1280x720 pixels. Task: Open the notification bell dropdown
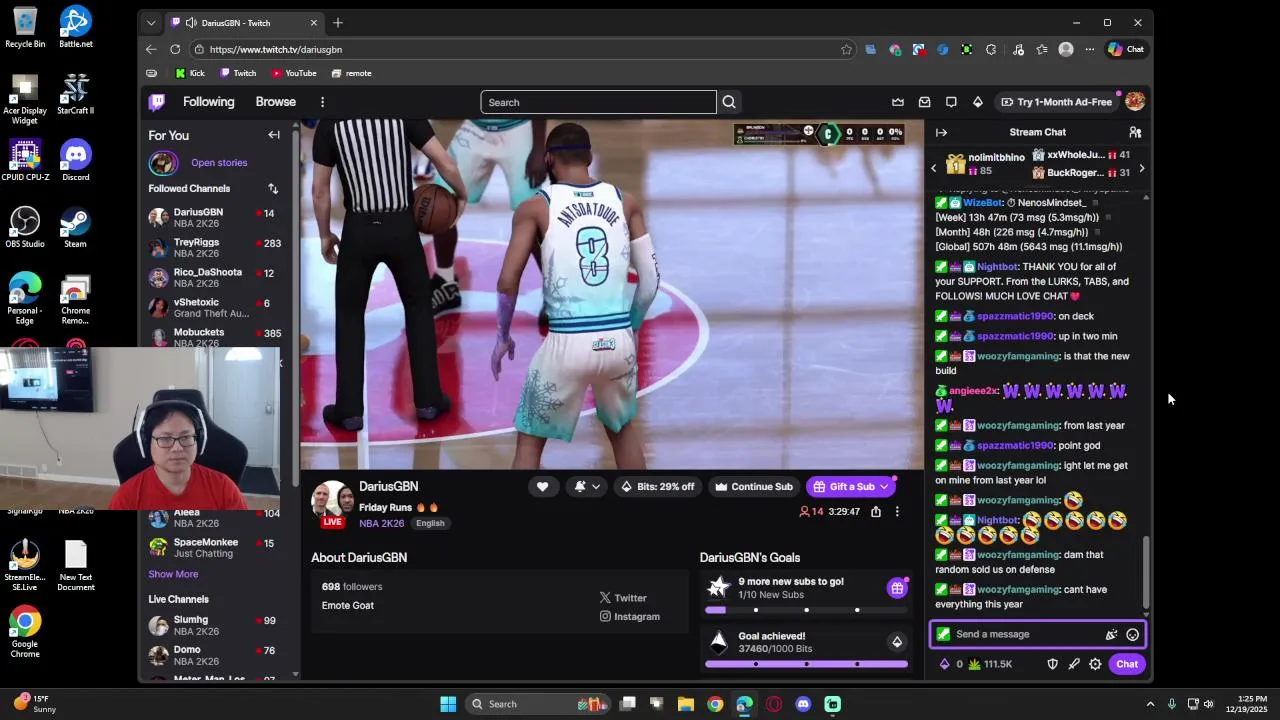click(587, 487)
